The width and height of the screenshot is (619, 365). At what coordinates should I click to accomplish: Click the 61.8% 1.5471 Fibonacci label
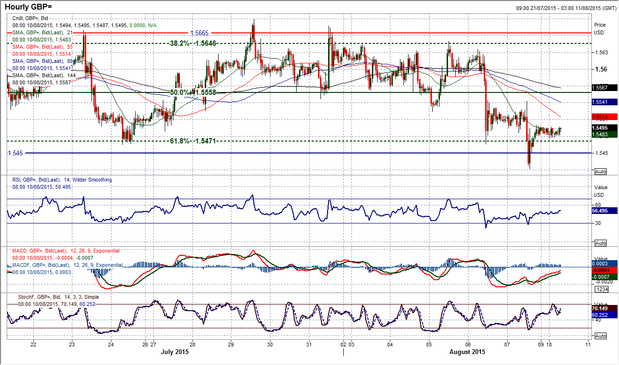pos(193,140)
